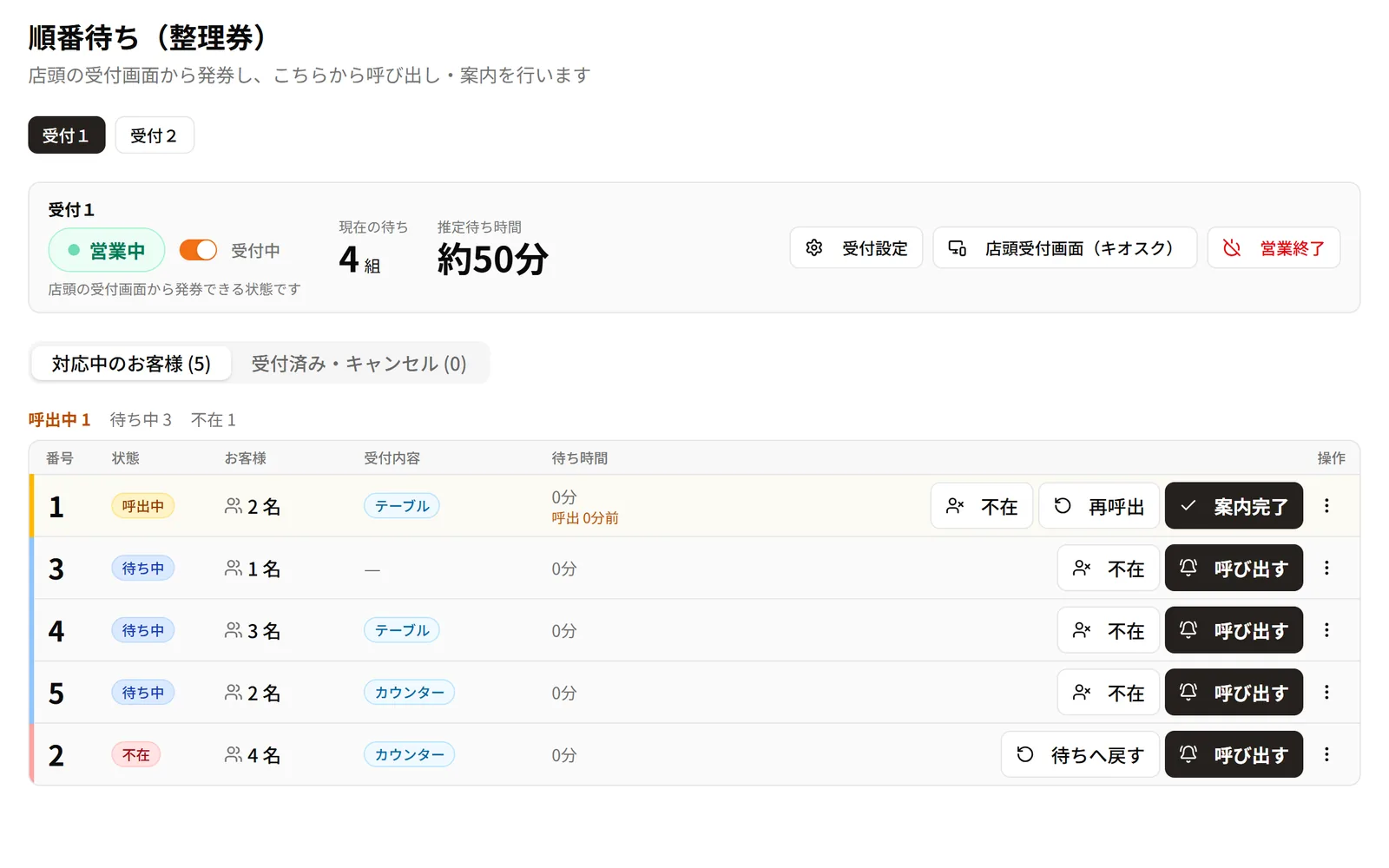This screenshot has height=868, width=1389.
Task: Click 呼び出す for ticket 2
Action: [x=1234, y=755]
